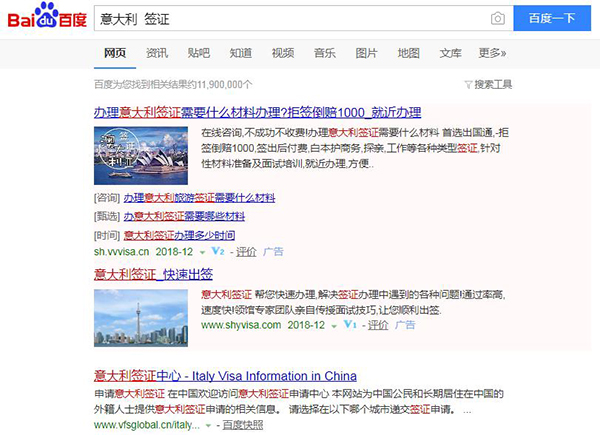Select the 地图 tab

click(408, 53)
